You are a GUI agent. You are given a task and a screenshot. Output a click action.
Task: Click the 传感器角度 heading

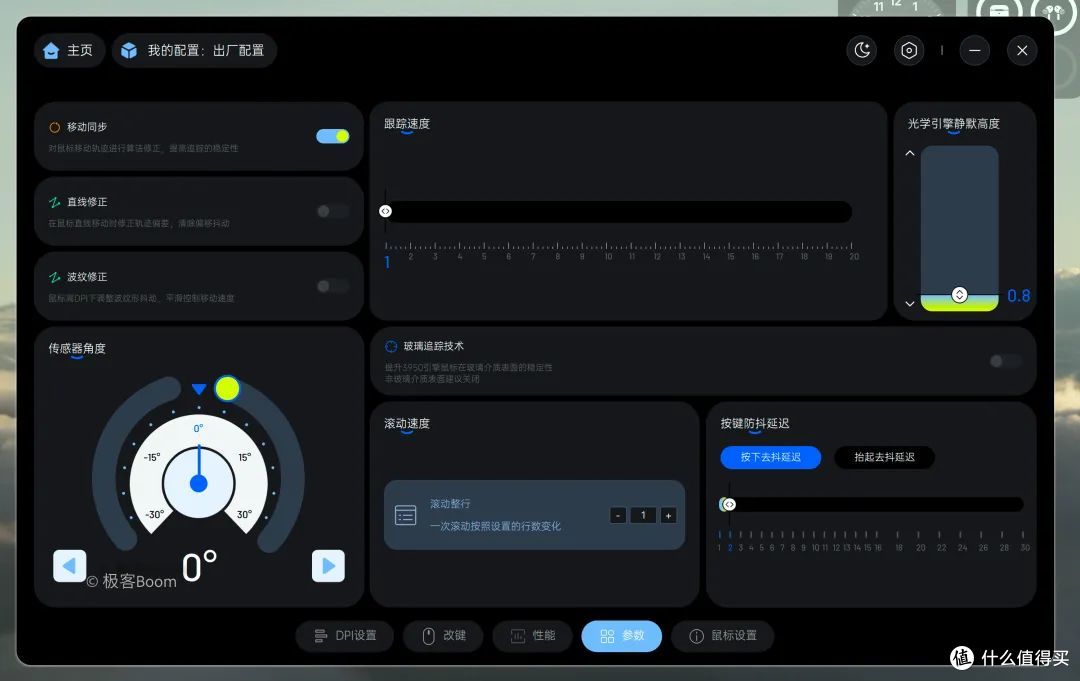pyautogui.click(x=77, y=348)
